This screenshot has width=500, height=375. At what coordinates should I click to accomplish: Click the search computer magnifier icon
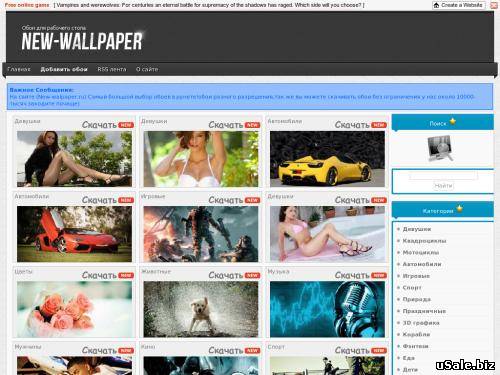pos(440,148)
